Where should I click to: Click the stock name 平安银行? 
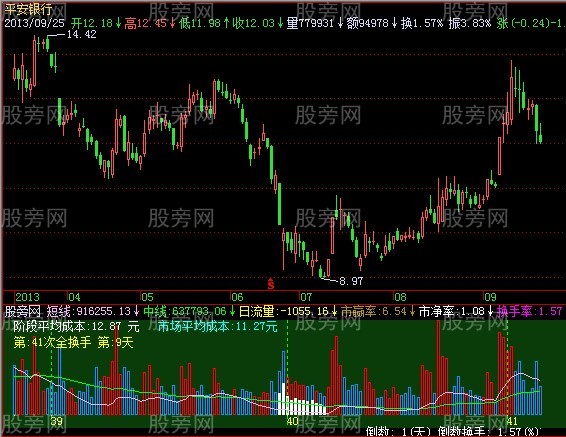(x=28, y=9)
